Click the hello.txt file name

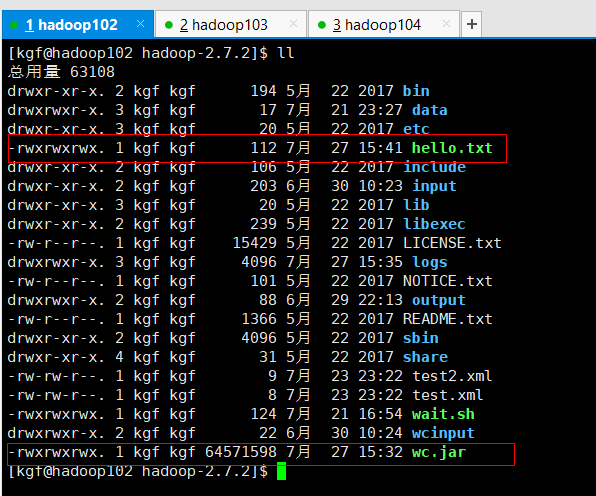click(x=452, y=148)
